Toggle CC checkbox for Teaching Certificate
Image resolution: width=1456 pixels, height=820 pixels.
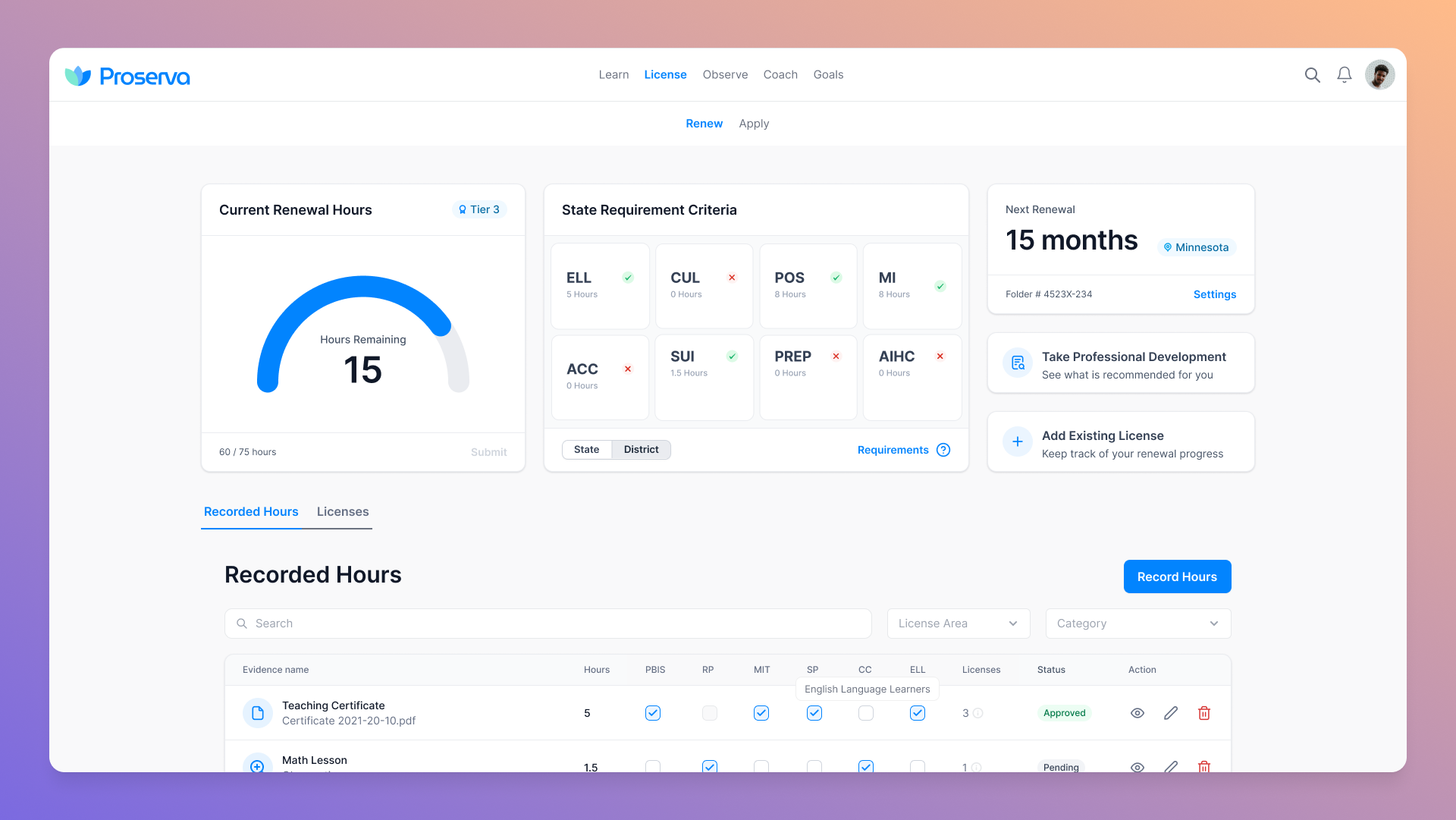(866, 713)
